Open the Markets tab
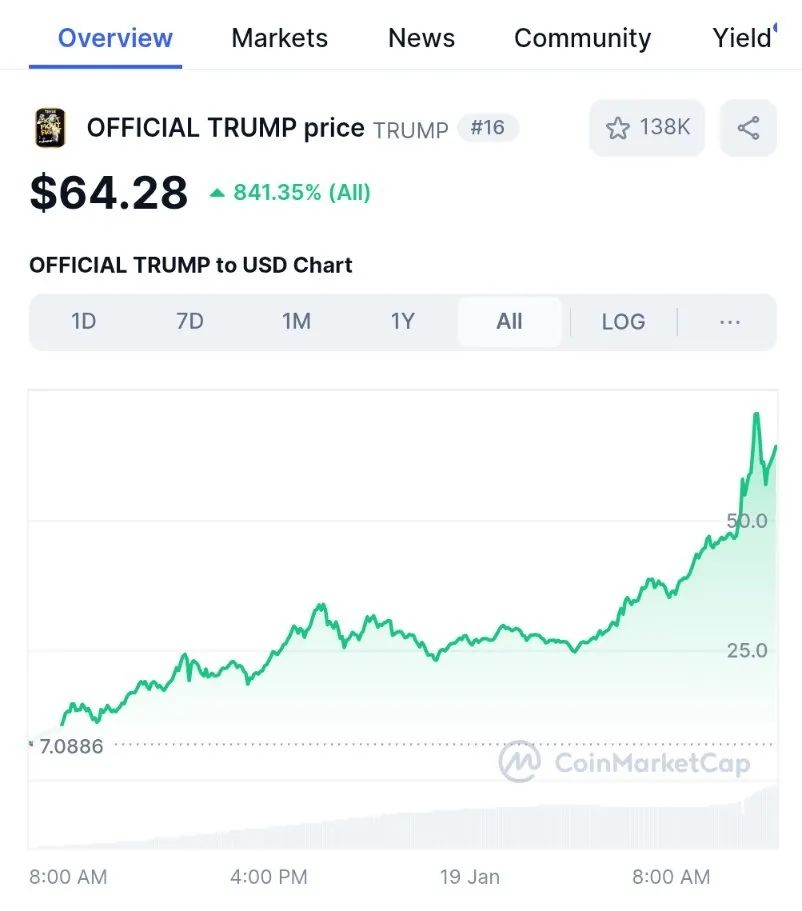The width and height of the screenshot is (802, 911). 279,38
